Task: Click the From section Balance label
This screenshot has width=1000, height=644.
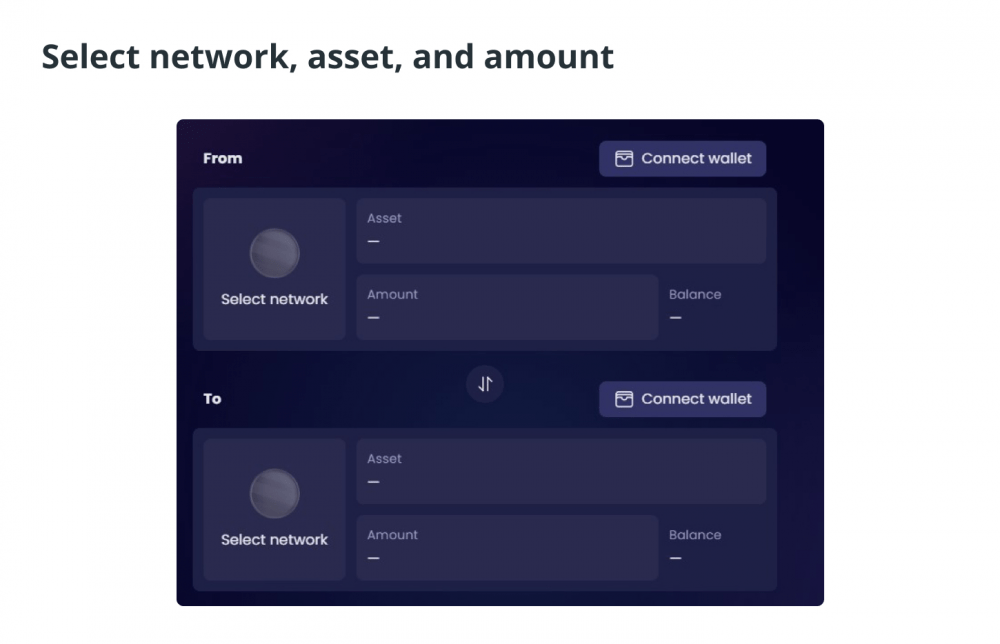Action: (695, 295)
